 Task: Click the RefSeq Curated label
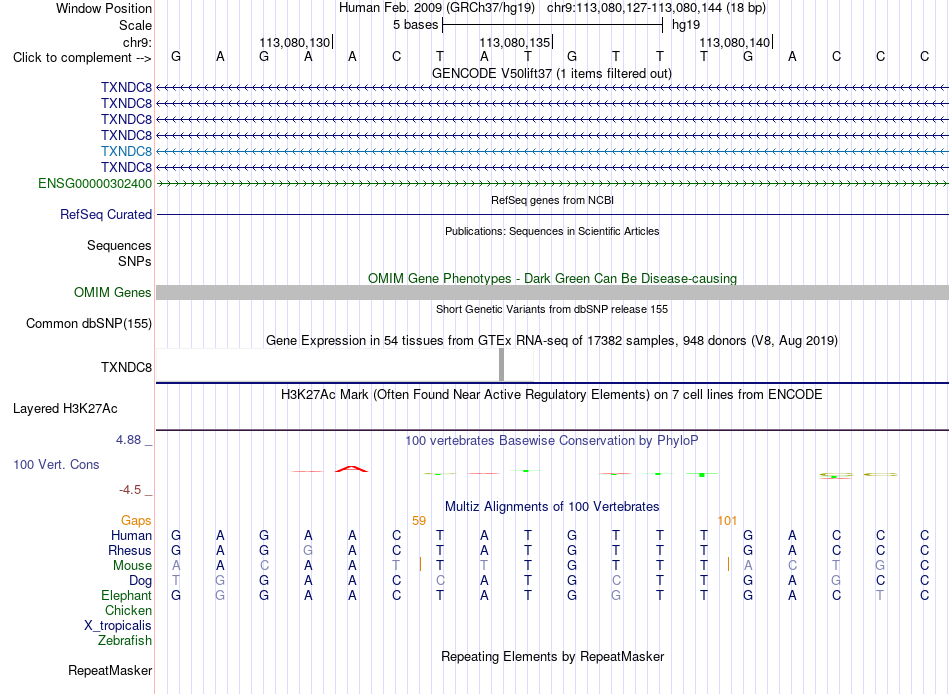pos(106,215)
